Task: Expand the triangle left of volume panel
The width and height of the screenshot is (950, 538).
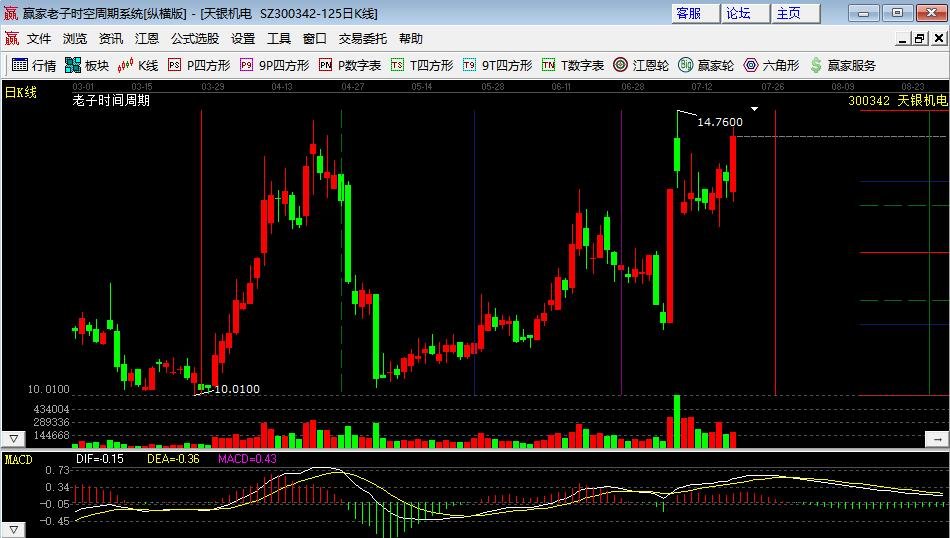Action: 14,439
